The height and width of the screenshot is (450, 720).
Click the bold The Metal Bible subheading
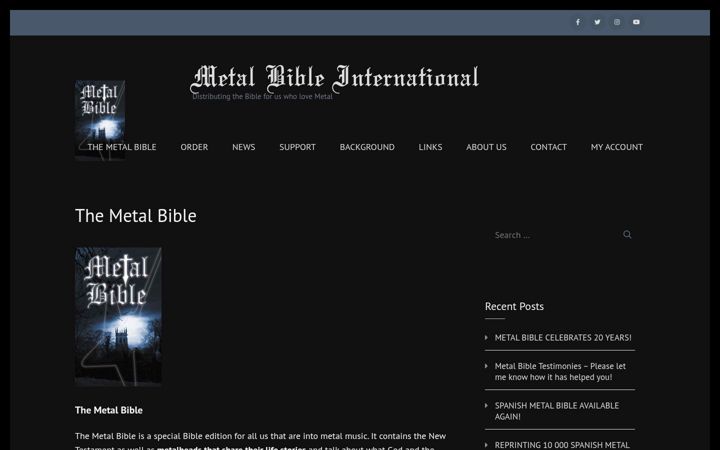(109, 410)
